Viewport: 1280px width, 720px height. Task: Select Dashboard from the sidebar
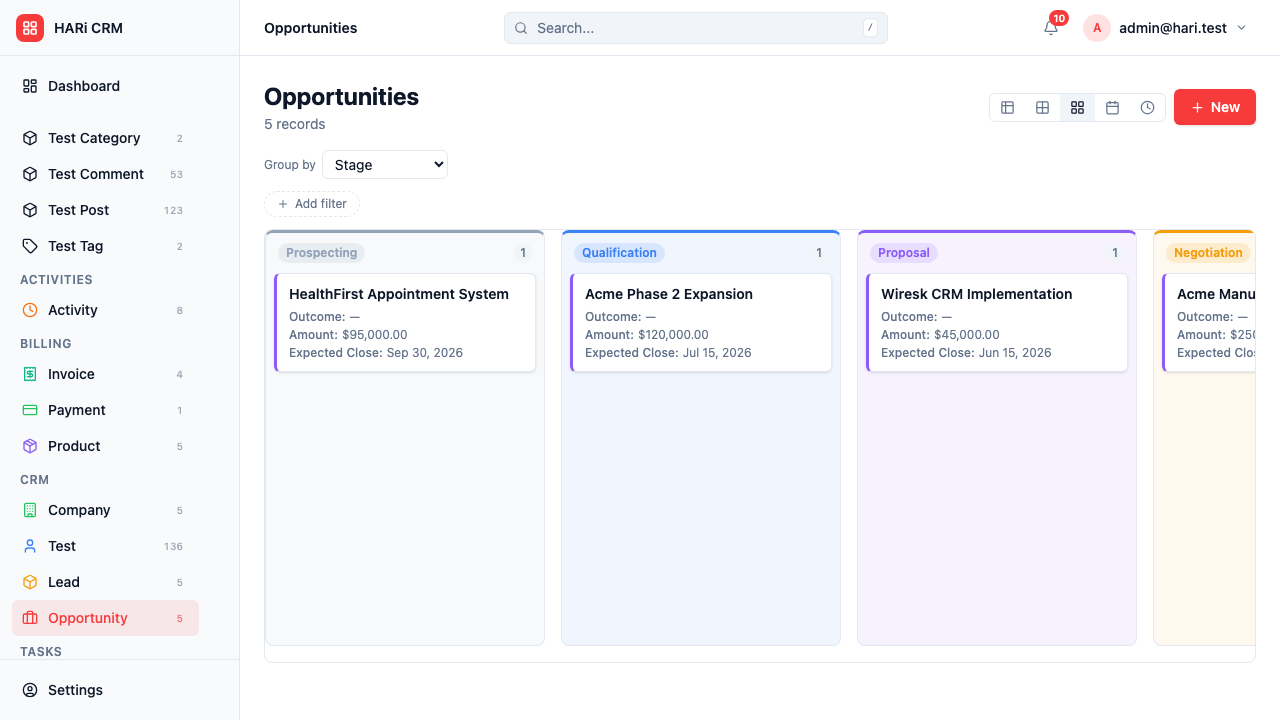coord(83,86)
